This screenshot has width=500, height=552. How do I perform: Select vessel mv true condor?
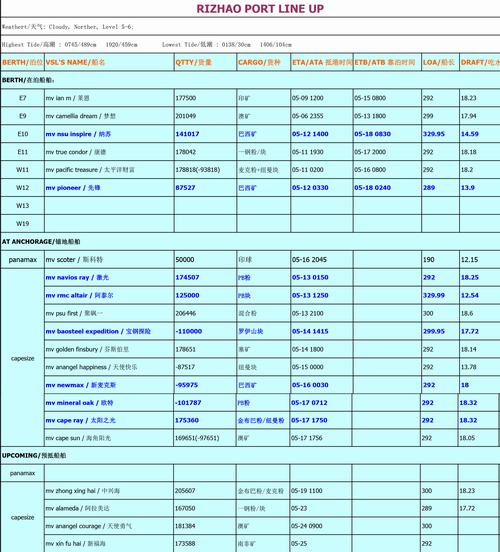(x=75, y=152)
